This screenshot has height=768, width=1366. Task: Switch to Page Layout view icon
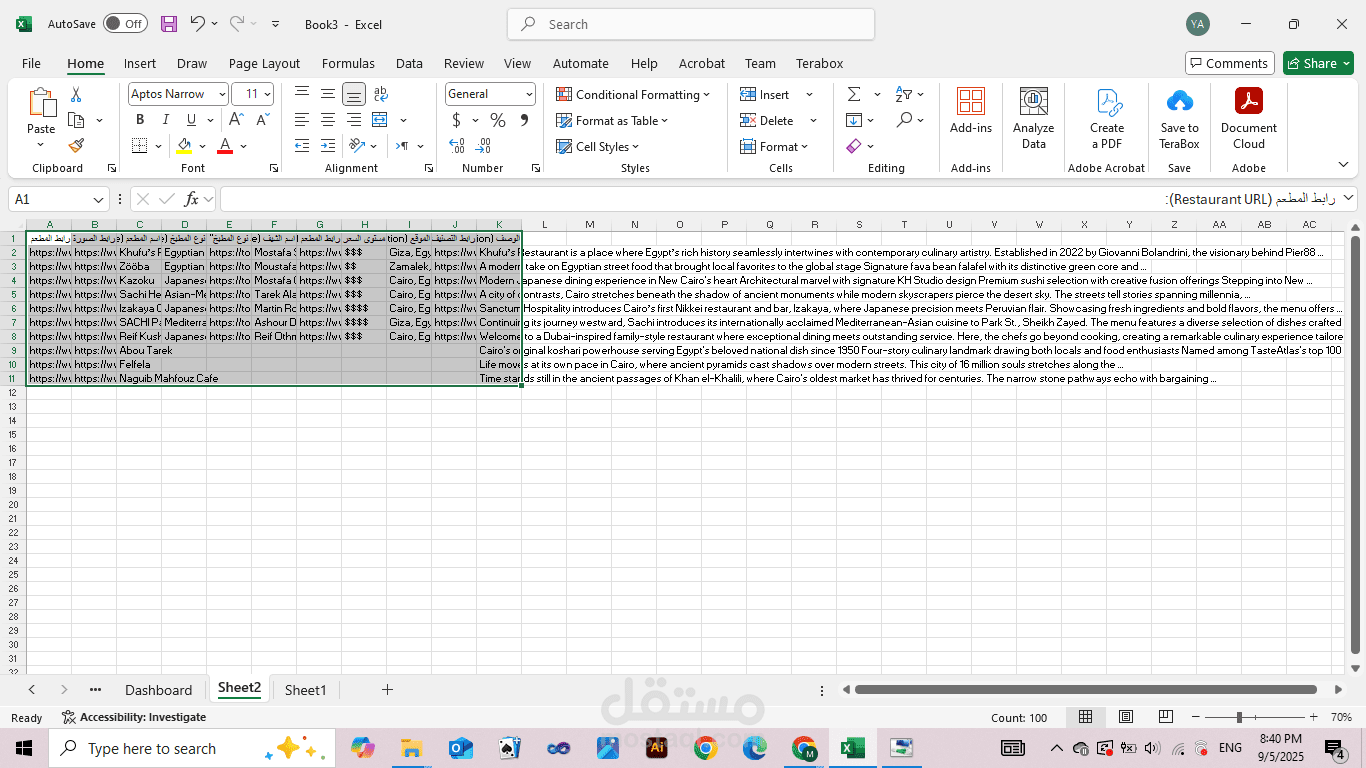tap(1126, 717)
